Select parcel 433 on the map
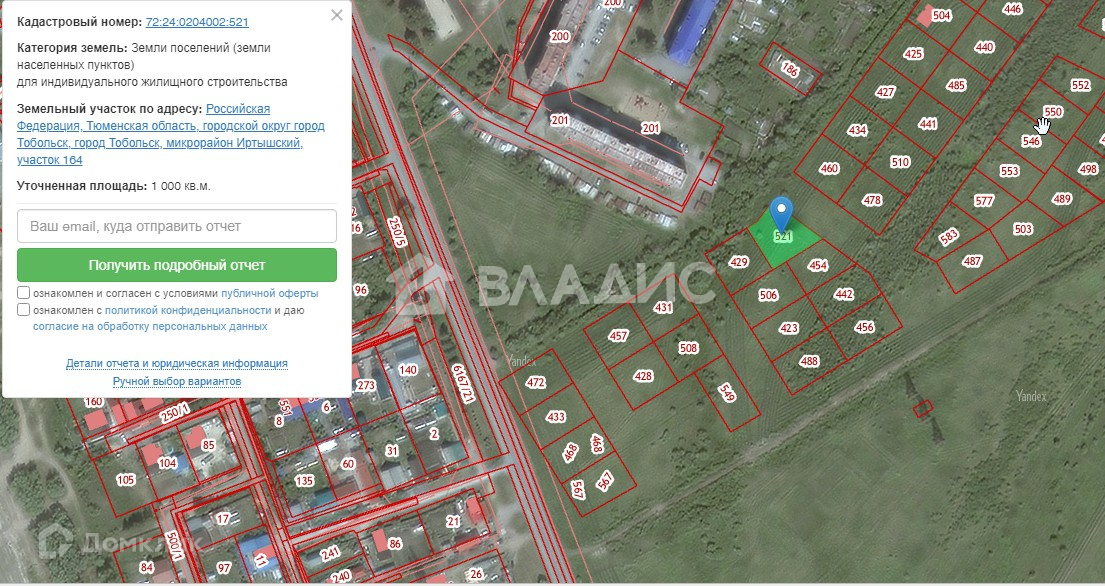Viewport: 1105px width, 586px height. click(556, 417)
